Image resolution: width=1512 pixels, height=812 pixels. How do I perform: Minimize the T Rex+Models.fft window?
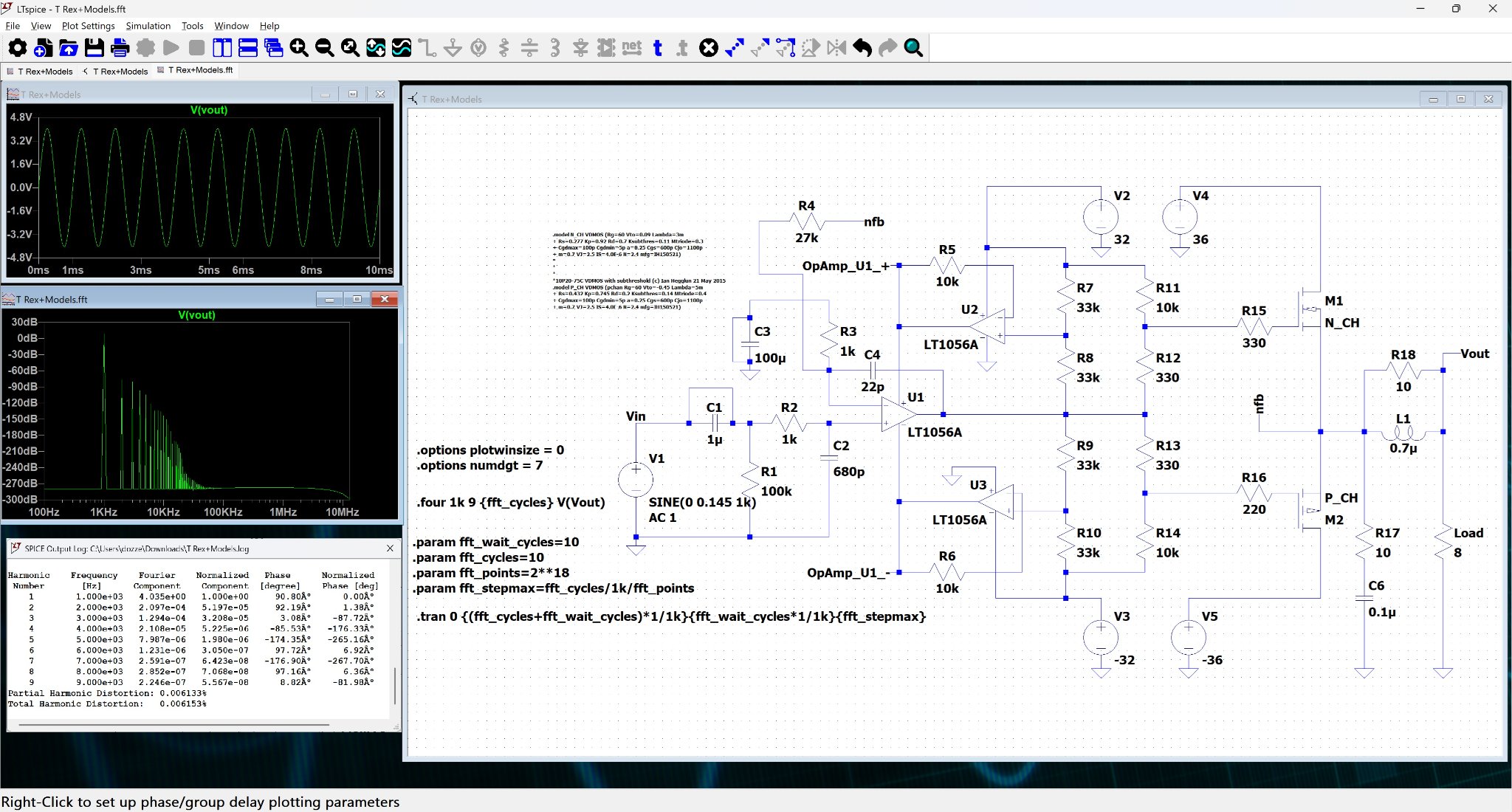click(329, 299)
